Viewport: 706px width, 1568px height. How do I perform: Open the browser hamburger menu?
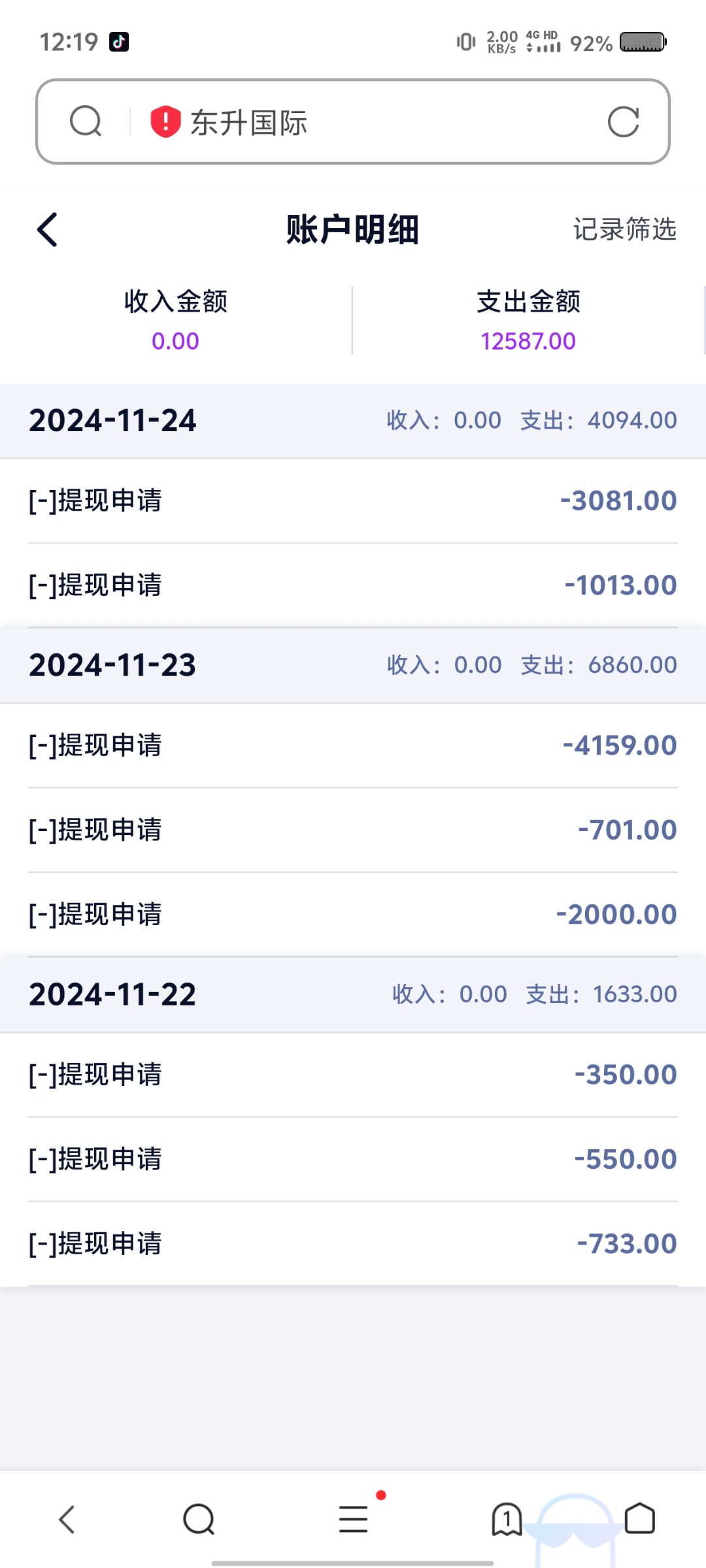(x=353, y=1519)
